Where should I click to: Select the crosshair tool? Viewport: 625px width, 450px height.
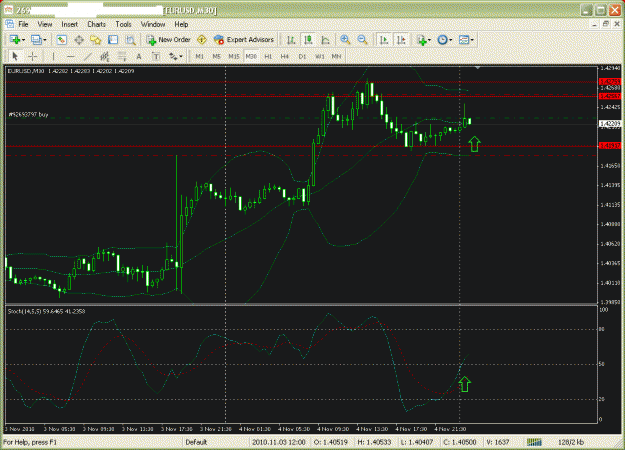[33, 57]
